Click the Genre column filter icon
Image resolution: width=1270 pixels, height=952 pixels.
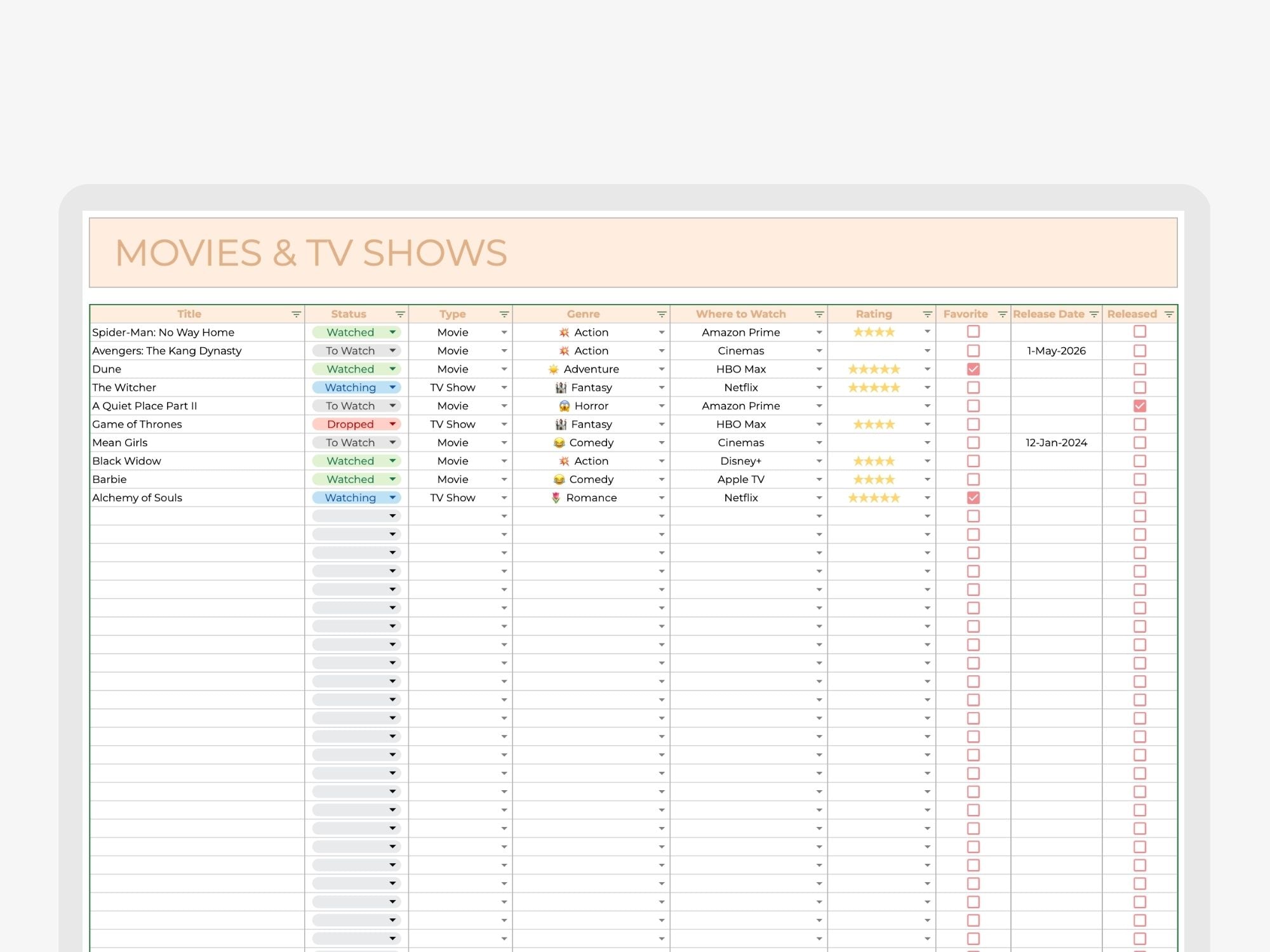pos(662,314)
